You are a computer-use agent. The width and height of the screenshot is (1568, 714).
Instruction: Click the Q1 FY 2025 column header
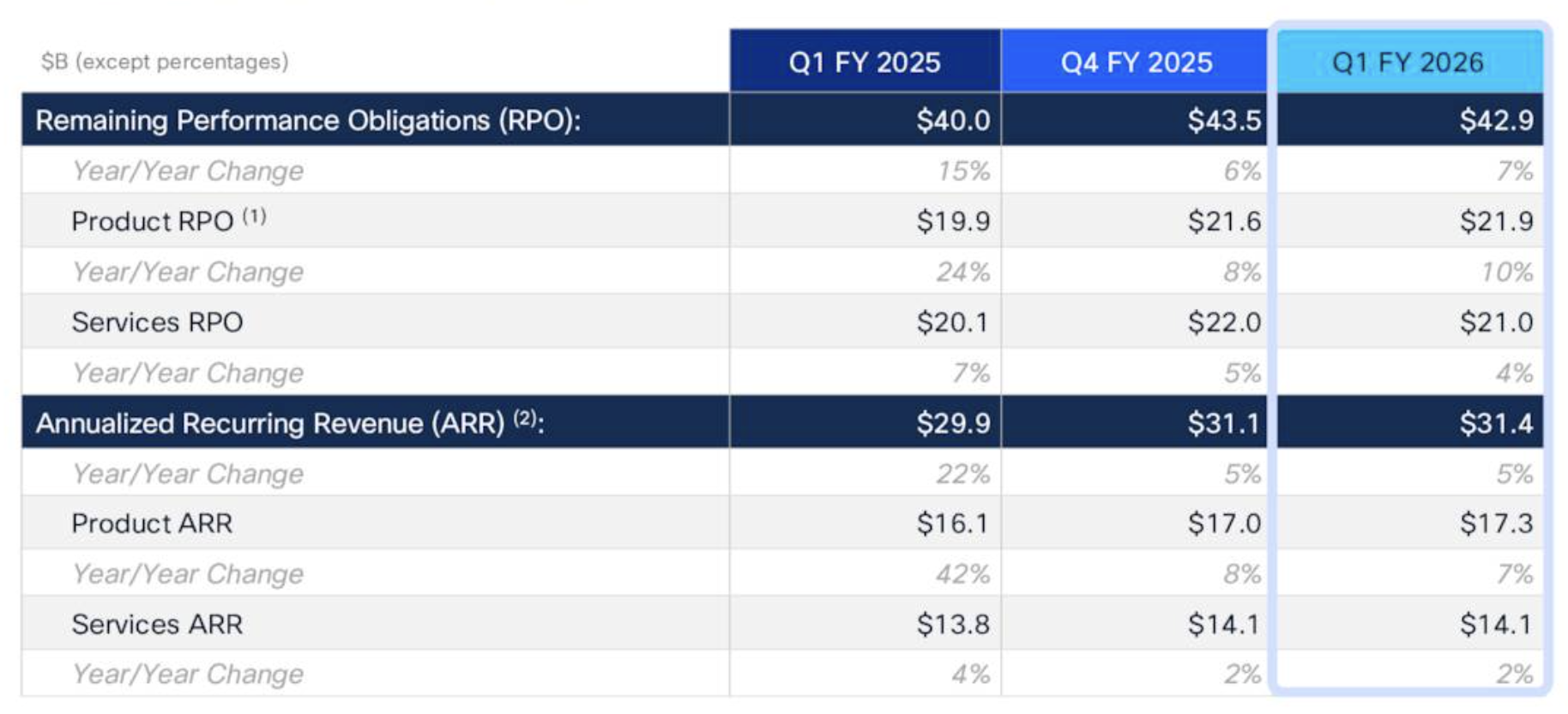point(865,63)
